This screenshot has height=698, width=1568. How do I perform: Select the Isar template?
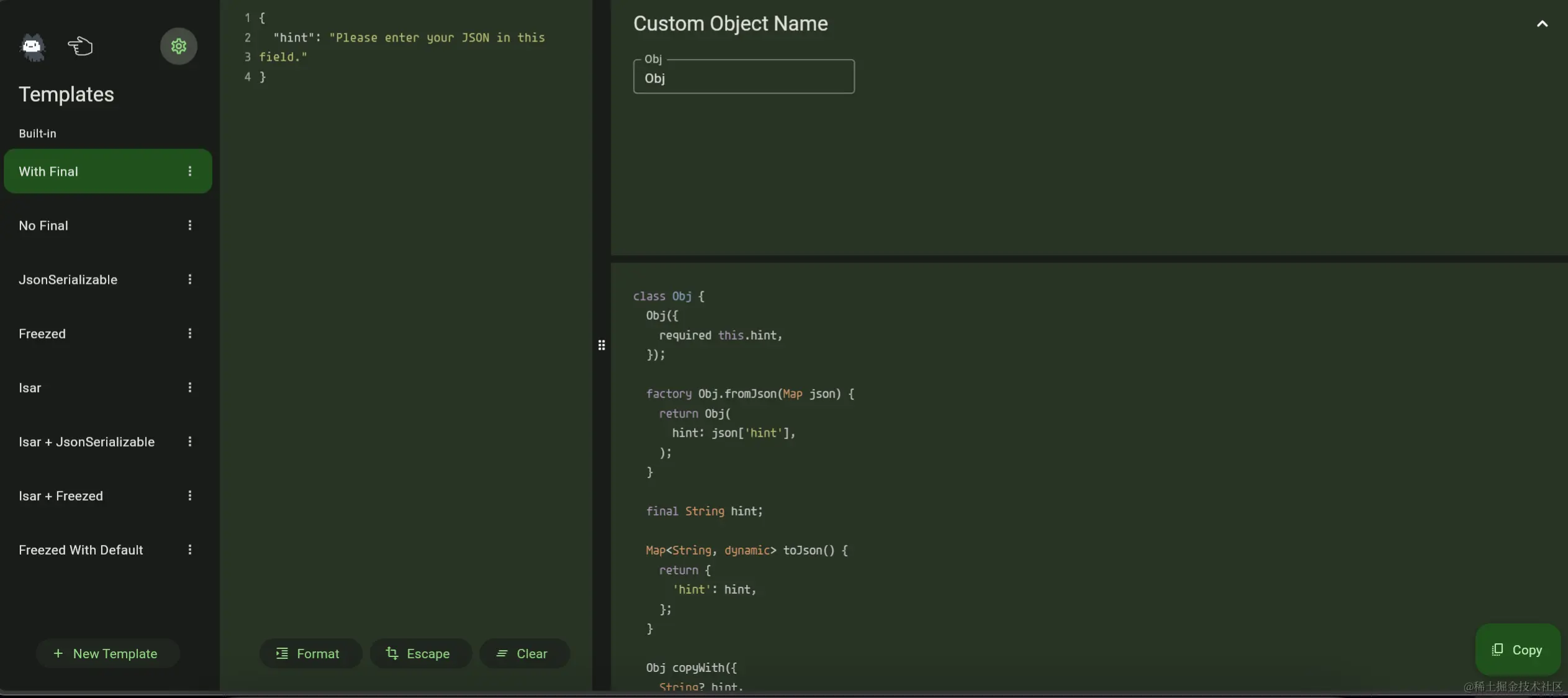point(108,388)
